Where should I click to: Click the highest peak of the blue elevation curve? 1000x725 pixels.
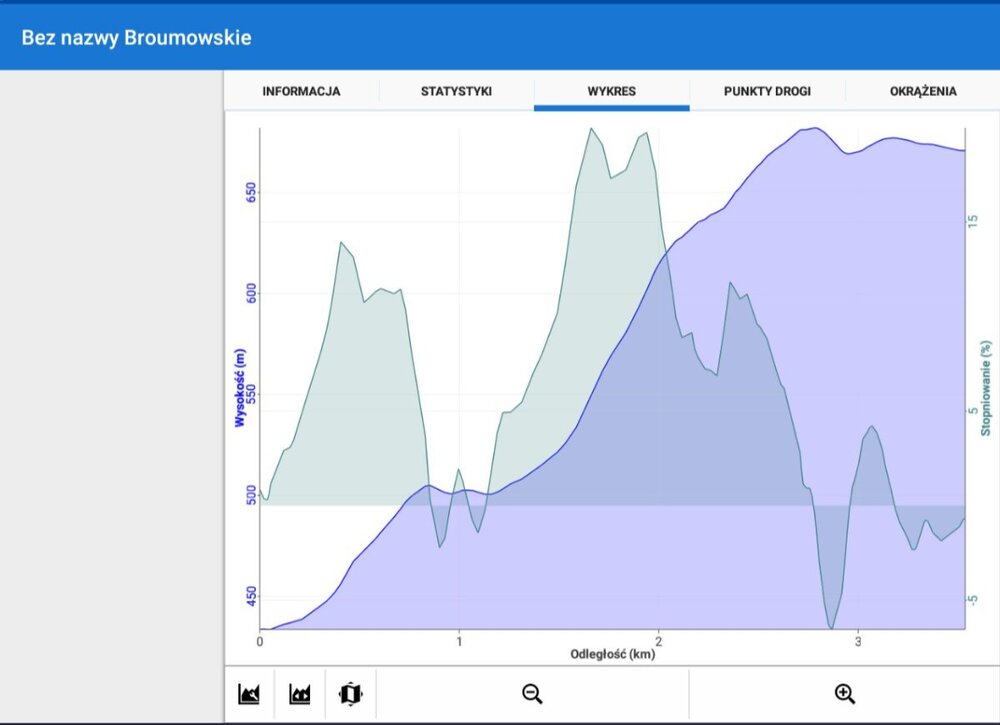click(x=815, y=128)
